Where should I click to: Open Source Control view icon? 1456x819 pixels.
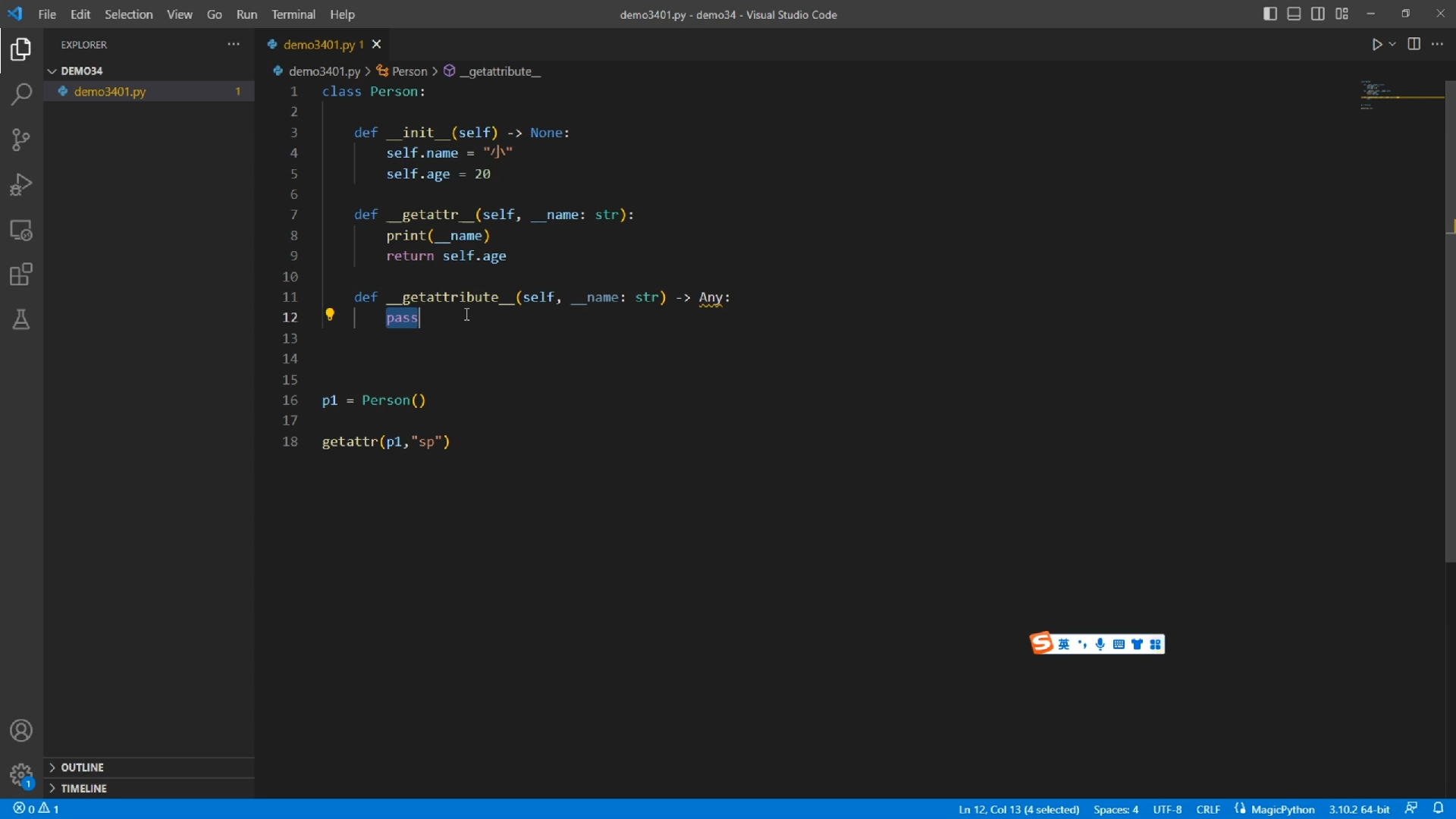click(x=21, y=140)
